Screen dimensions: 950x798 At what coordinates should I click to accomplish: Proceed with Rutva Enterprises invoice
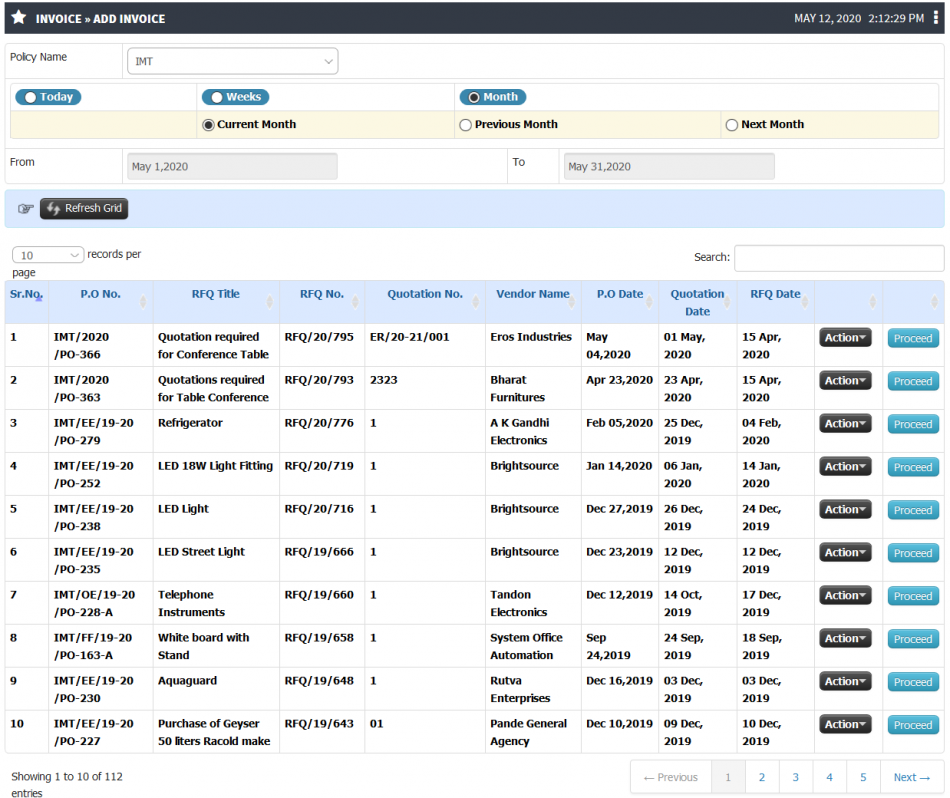(x=913, y=682)
